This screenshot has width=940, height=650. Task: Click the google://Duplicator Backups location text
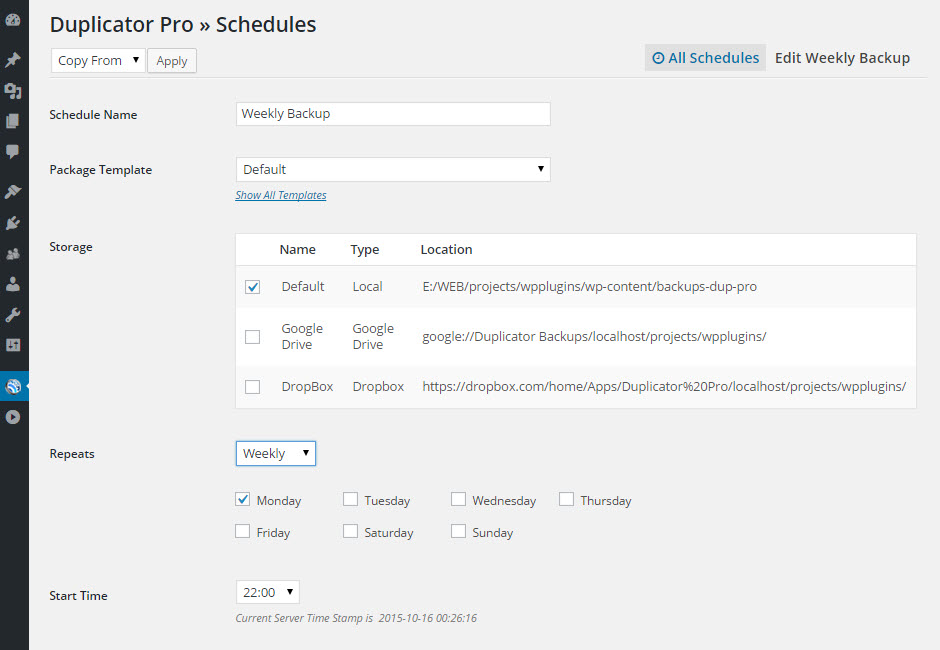pos(594,336)
